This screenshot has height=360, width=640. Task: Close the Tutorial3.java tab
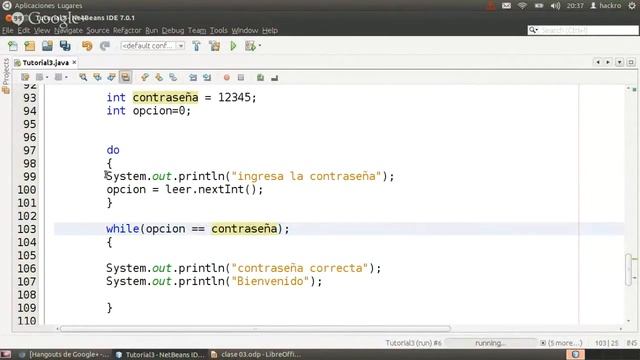74,62
